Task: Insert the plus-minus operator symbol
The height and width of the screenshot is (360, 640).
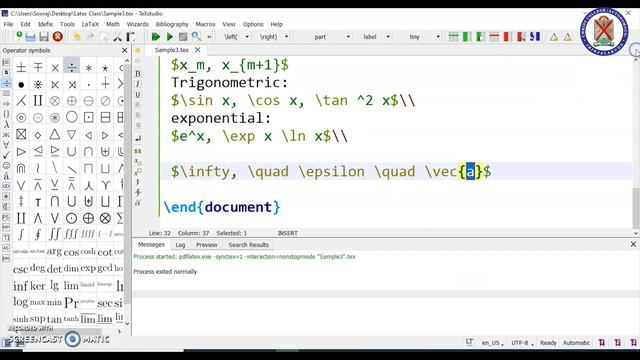Action: 21,67
